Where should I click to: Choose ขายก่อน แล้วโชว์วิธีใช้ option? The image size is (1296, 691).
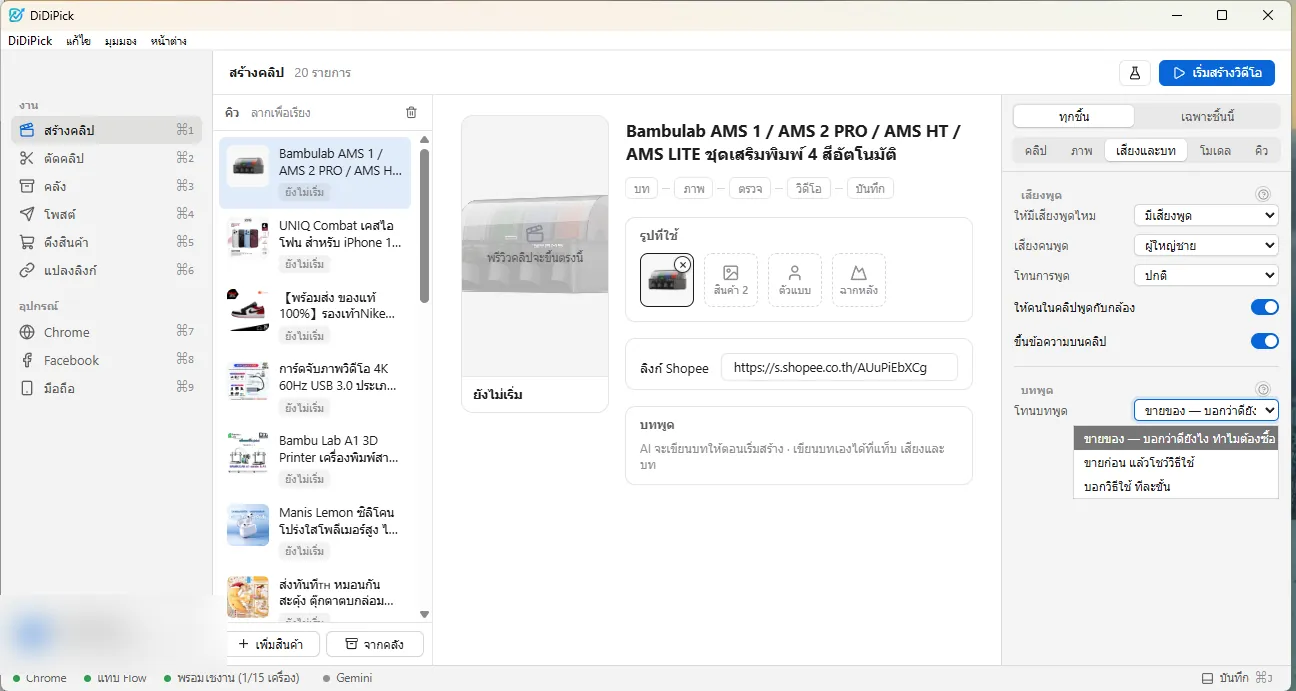[1176, 463]
